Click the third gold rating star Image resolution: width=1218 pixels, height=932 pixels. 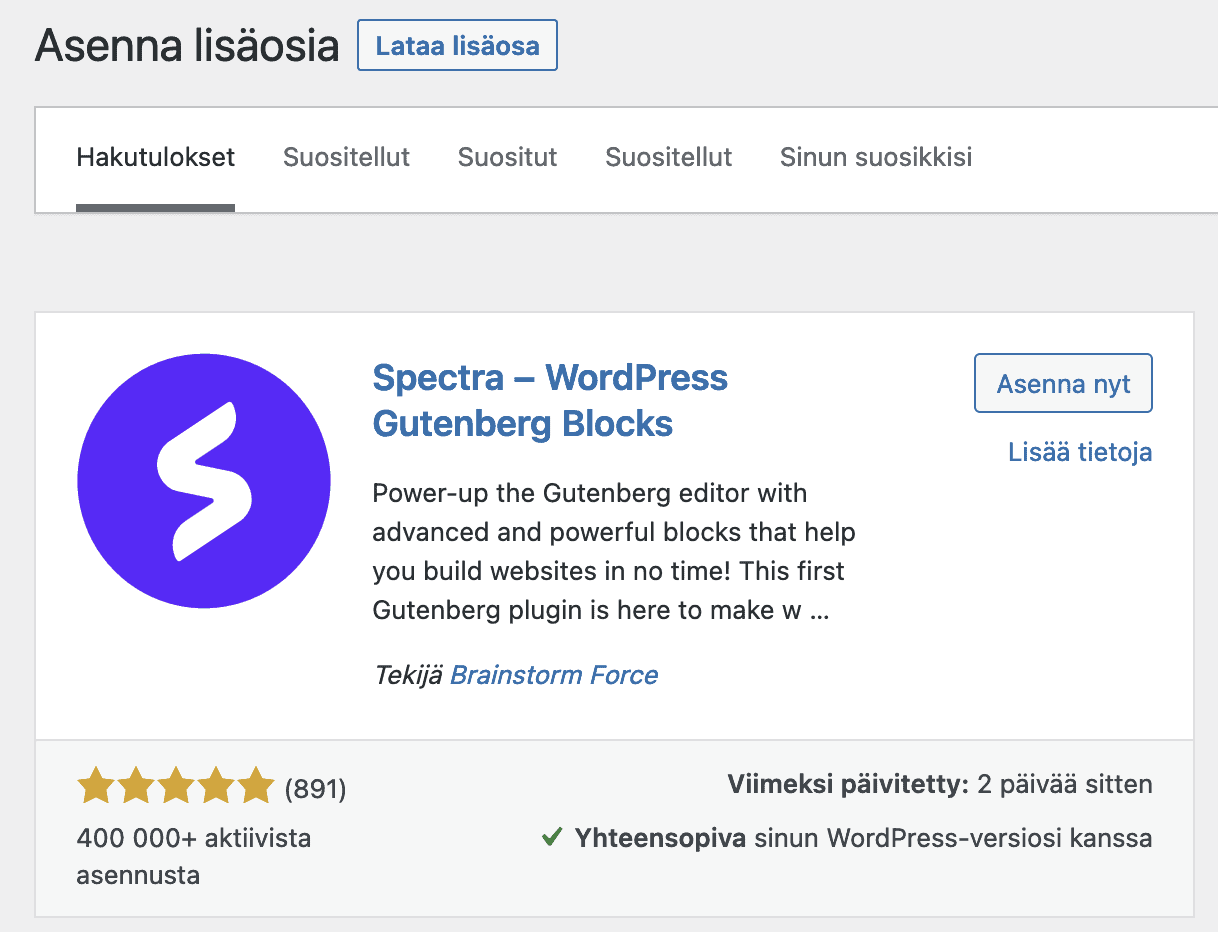tap(175, 786)
